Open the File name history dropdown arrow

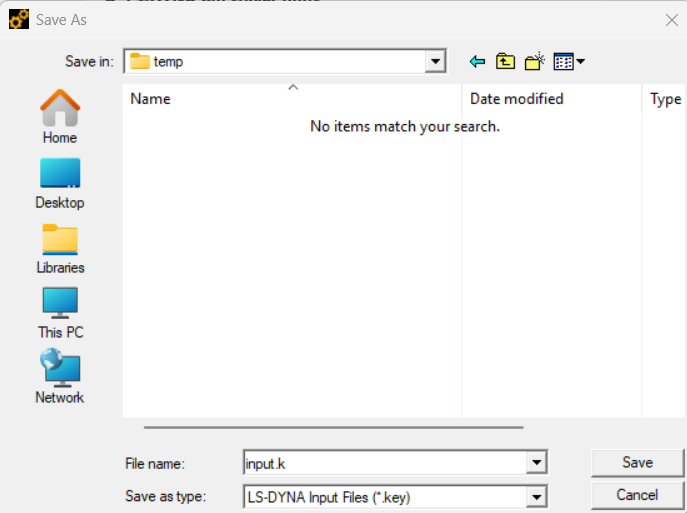click(537, 463)
